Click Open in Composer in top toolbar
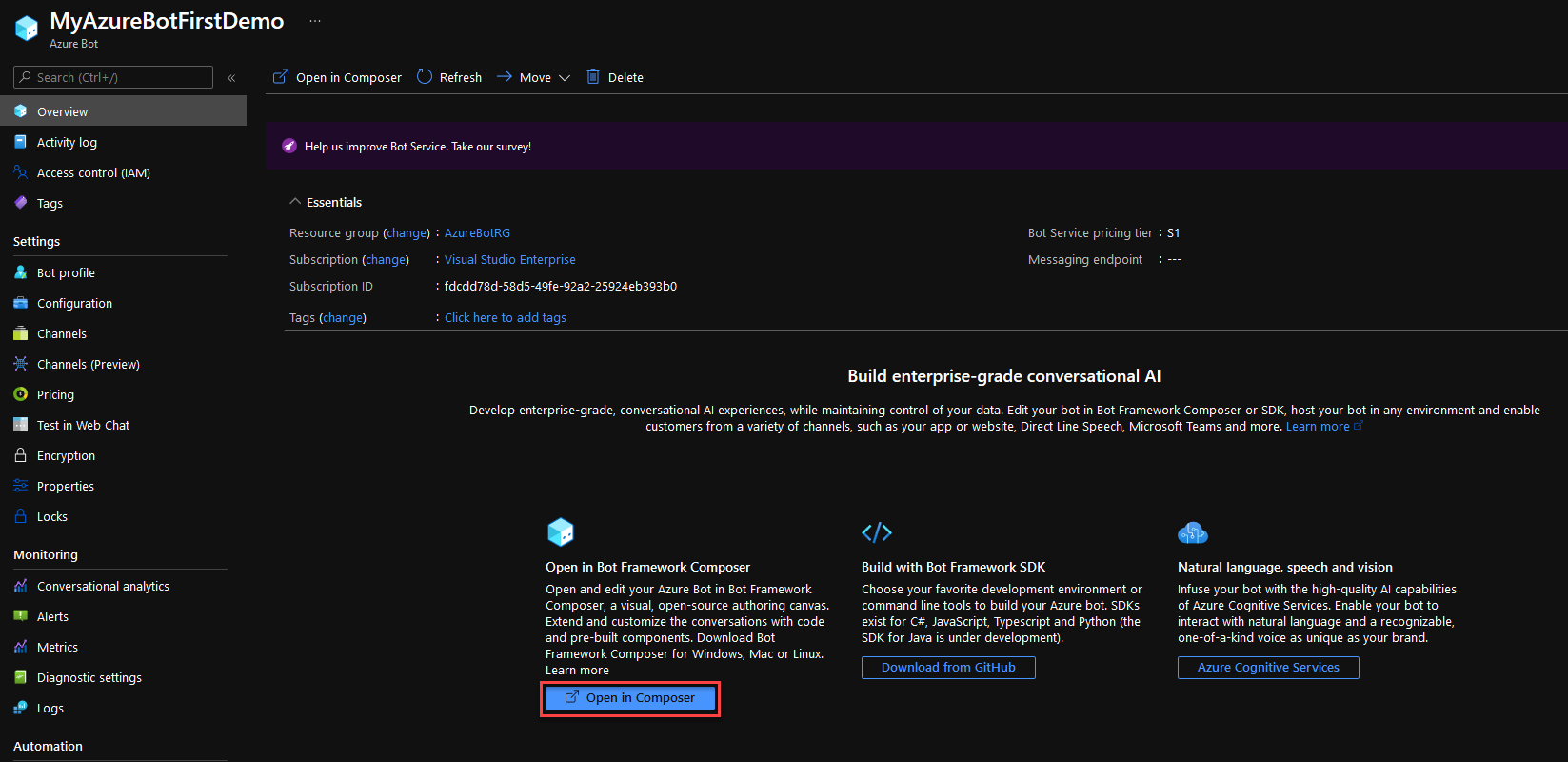This screenshot has width=1568, height=762. (337, 77)
